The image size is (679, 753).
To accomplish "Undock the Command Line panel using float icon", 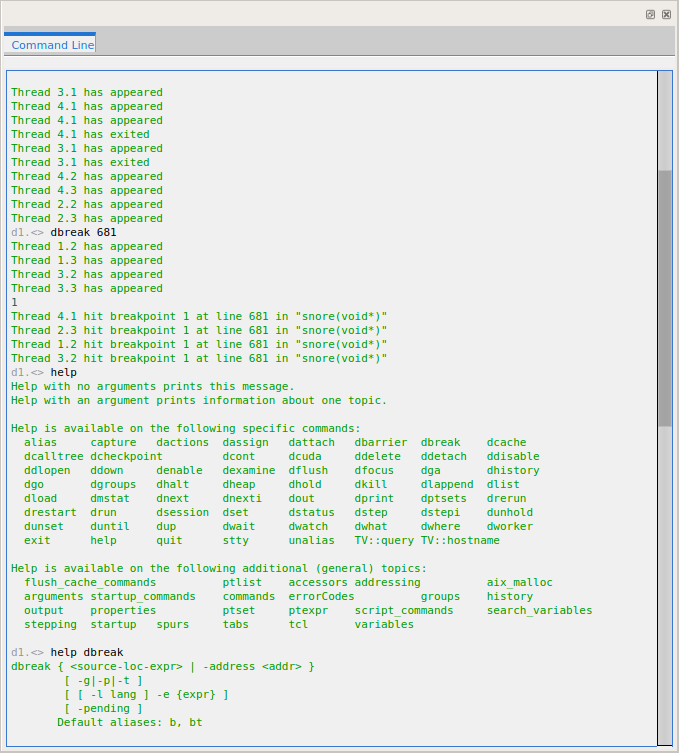I will point(650,15).
